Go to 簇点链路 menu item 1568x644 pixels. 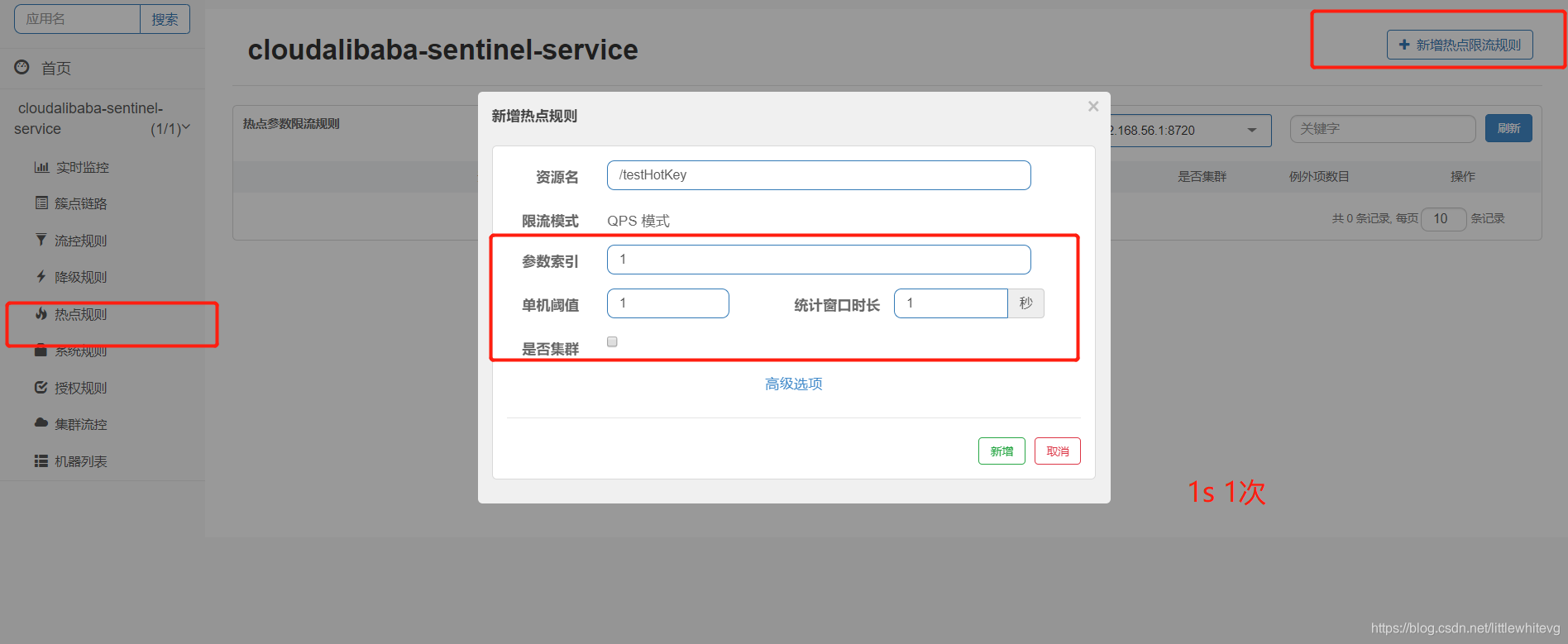(81, 204)
